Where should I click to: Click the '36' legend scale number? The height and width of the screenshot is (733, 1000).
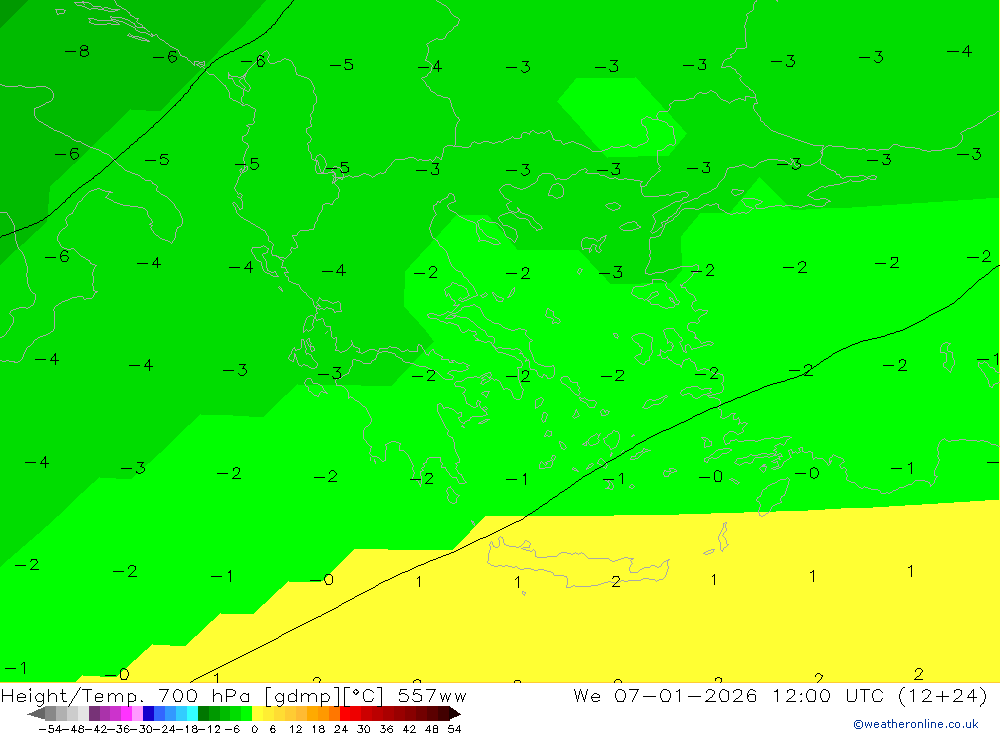(386, 729)
